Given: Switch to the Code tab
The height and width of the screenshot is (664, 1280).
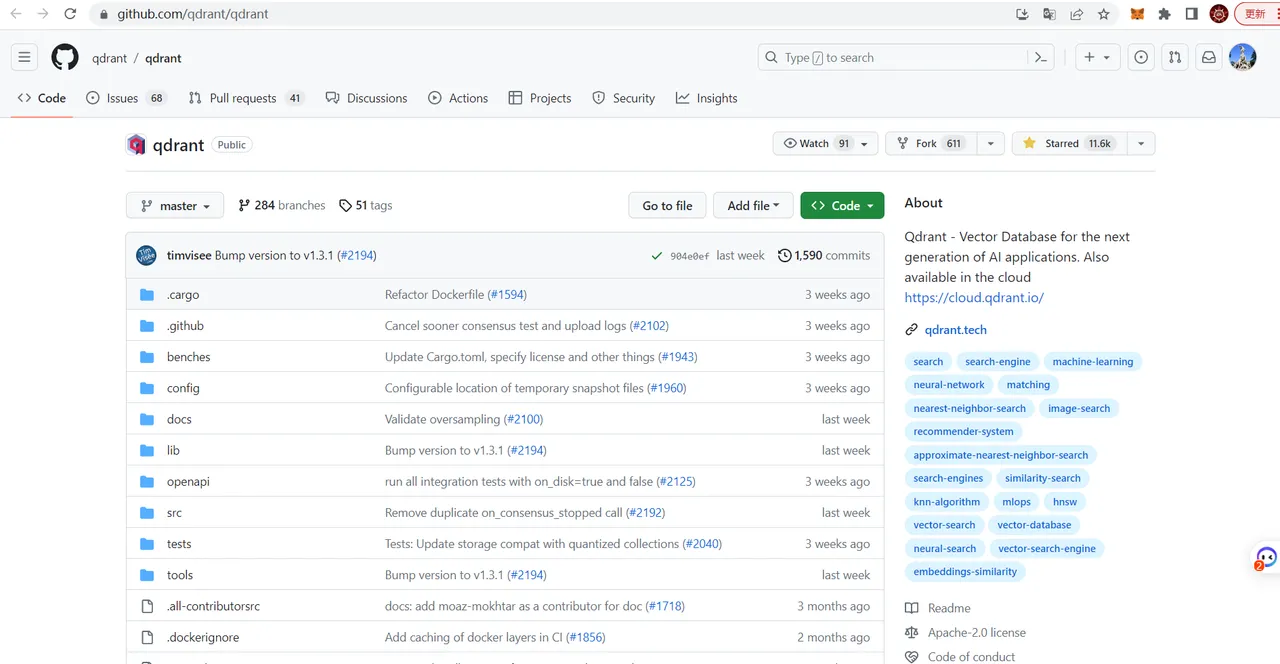Looking at the screenshot, I should coord(42,98).
